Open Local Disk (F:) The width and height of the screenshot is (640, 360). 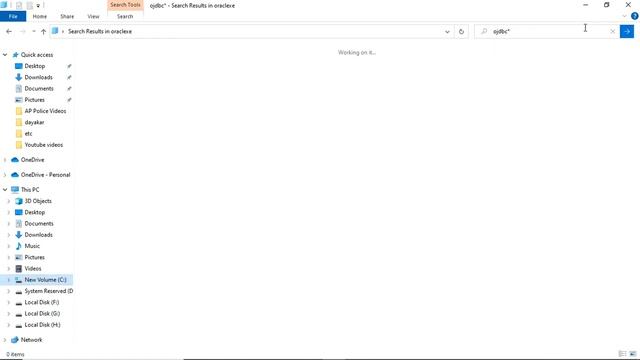[x=42, y=302]
